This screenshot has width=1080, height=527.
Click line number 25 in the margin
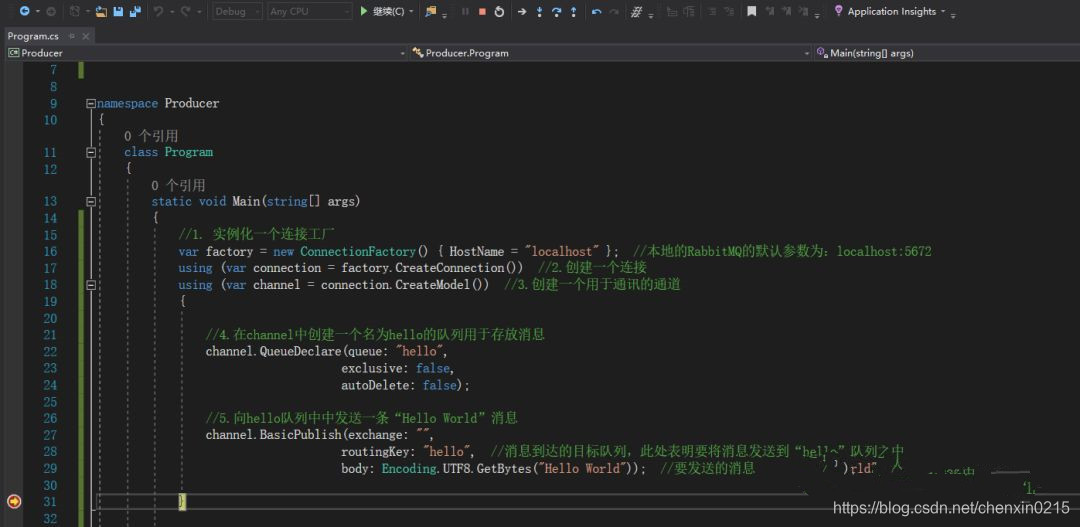[50, 402]
